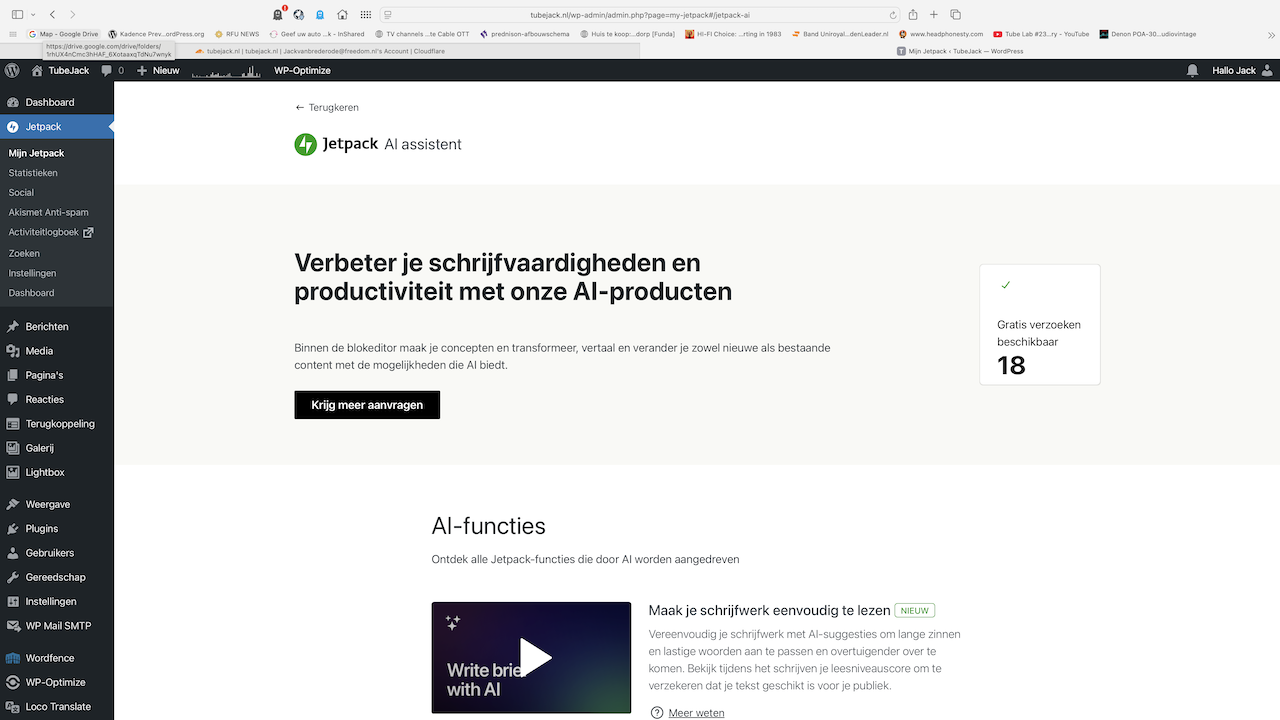Open the bookmarks grid icon in favorites bar

point(13,34)
